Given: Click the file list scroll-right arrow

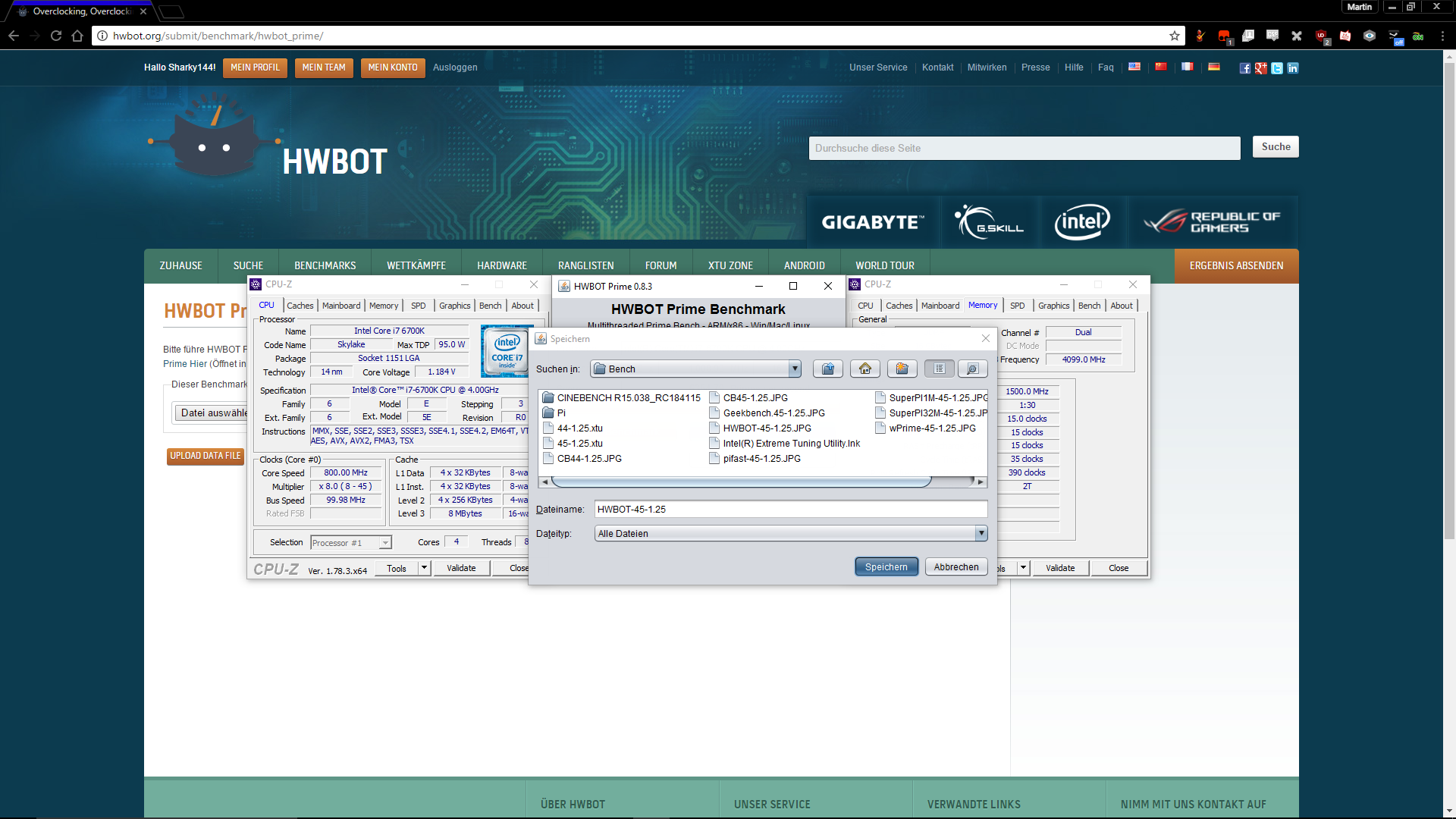Looking at the screenshot, I should [981, 482].
